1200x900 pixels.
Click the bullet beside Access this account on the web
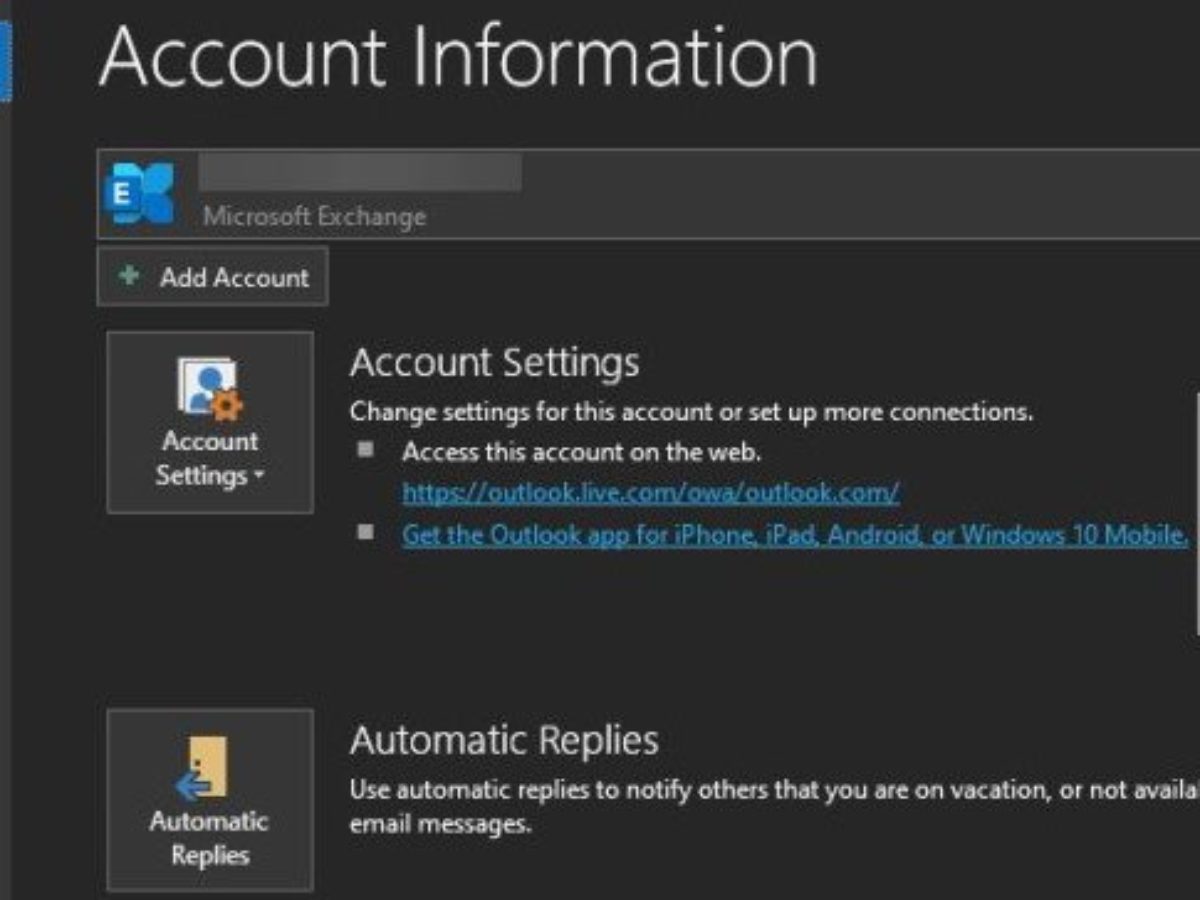[x=366, y=450]
